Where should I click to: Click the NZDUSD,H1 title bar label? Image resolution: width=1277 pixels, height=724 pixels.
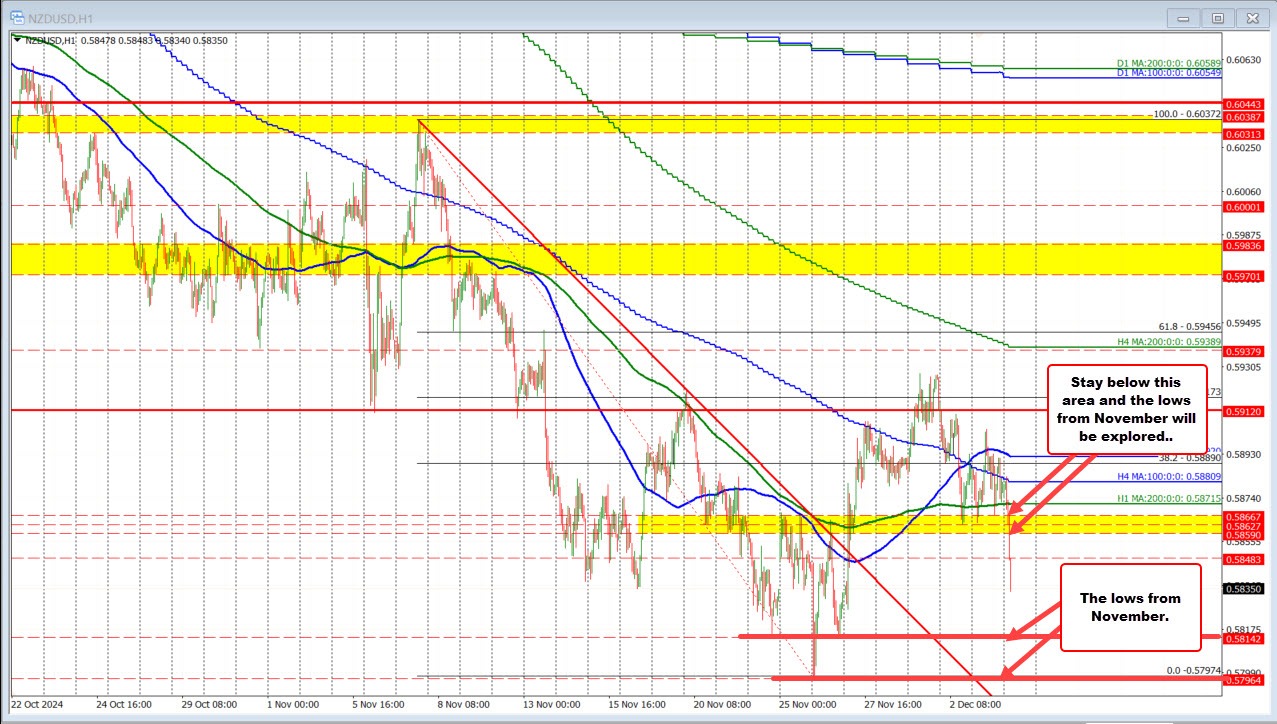click(x=60, y=17)
